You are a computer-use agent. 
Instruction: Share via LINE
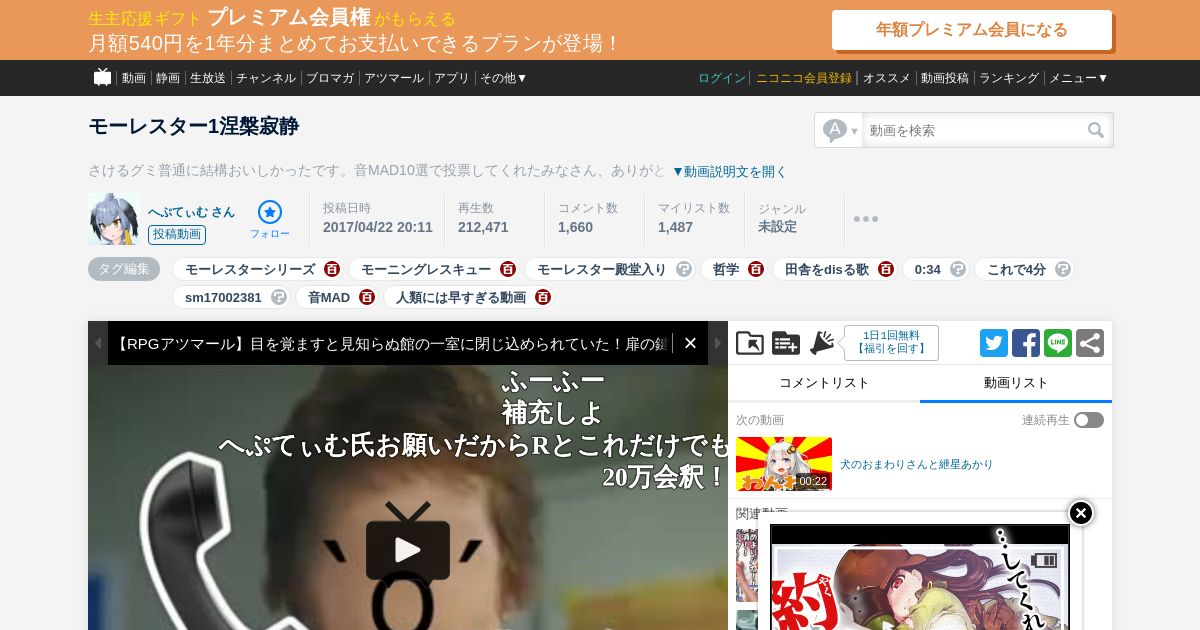1058,343
